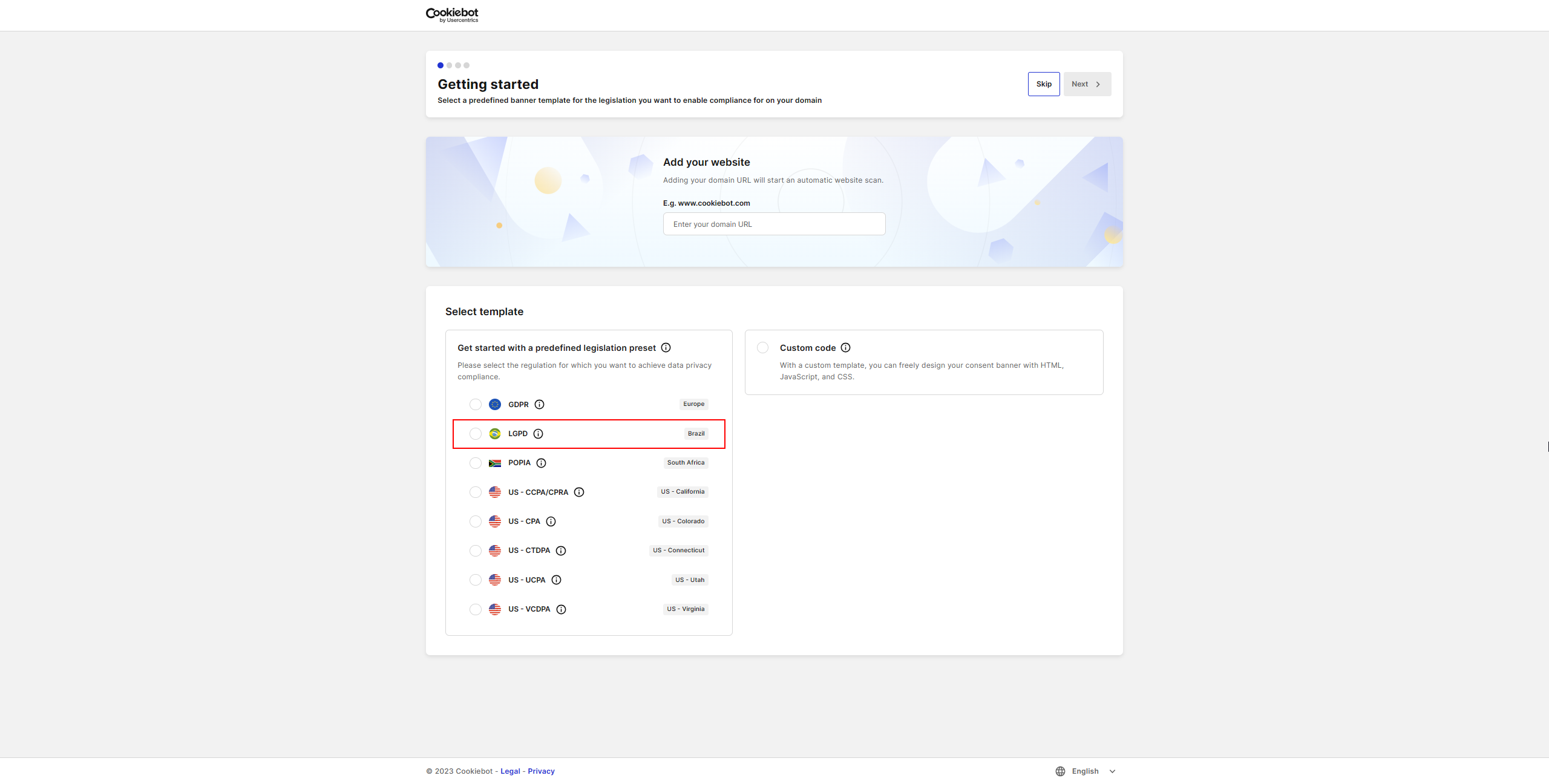Click the GDPR label text
The image size is (1549, 784).
coord(519,405)
